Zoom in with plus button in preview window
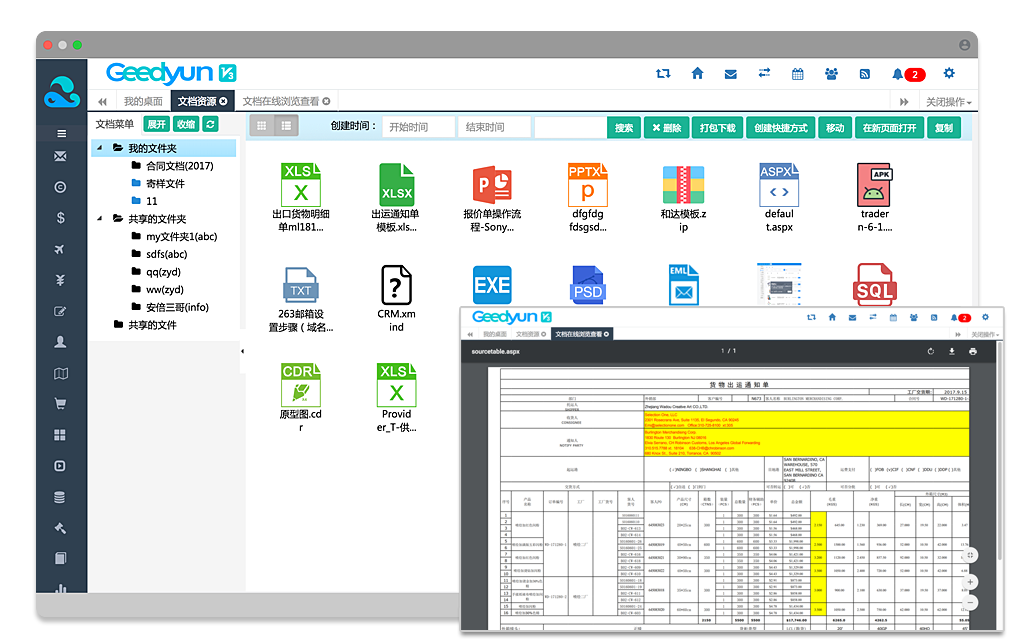Screen dimensions: 1014x640 point(970,582)
